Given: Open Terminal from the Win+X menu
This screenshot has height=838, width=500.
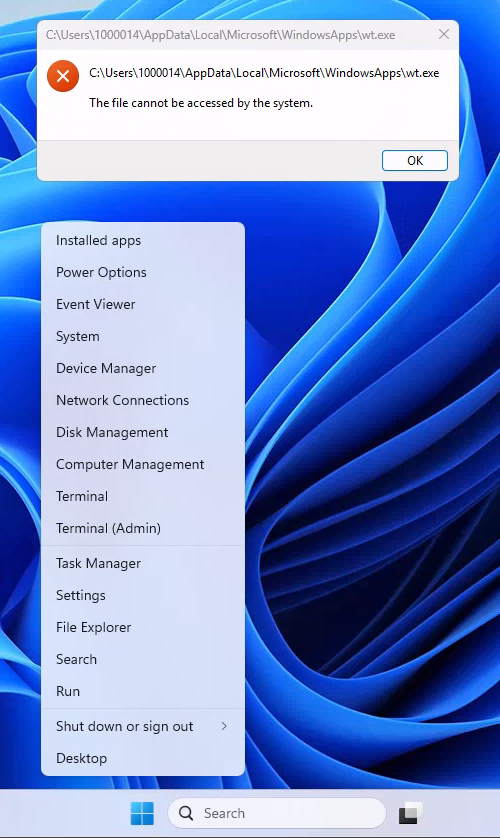Looking at the screenshot, I should click(x=143, y=496).
